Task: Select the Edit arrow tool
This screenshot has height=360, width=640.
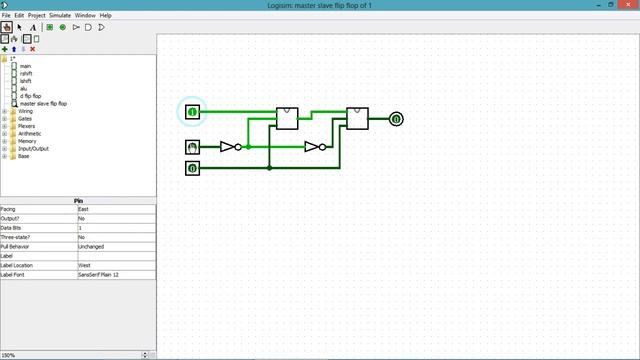Action: [20, 27]
